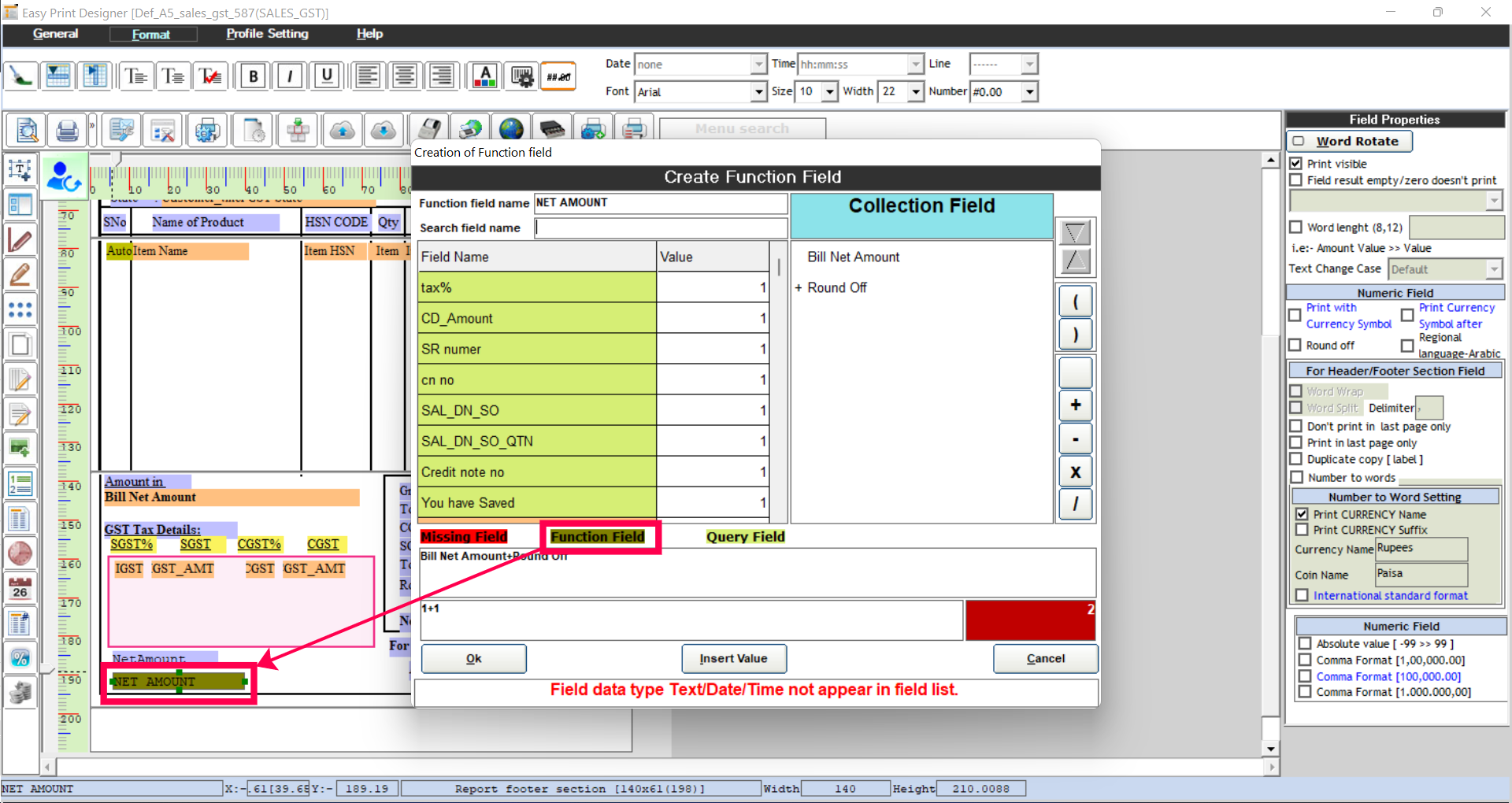Viewport: 1512px width, 803px height.
Task: Open the Format menu
Action: tap(153, 34)
